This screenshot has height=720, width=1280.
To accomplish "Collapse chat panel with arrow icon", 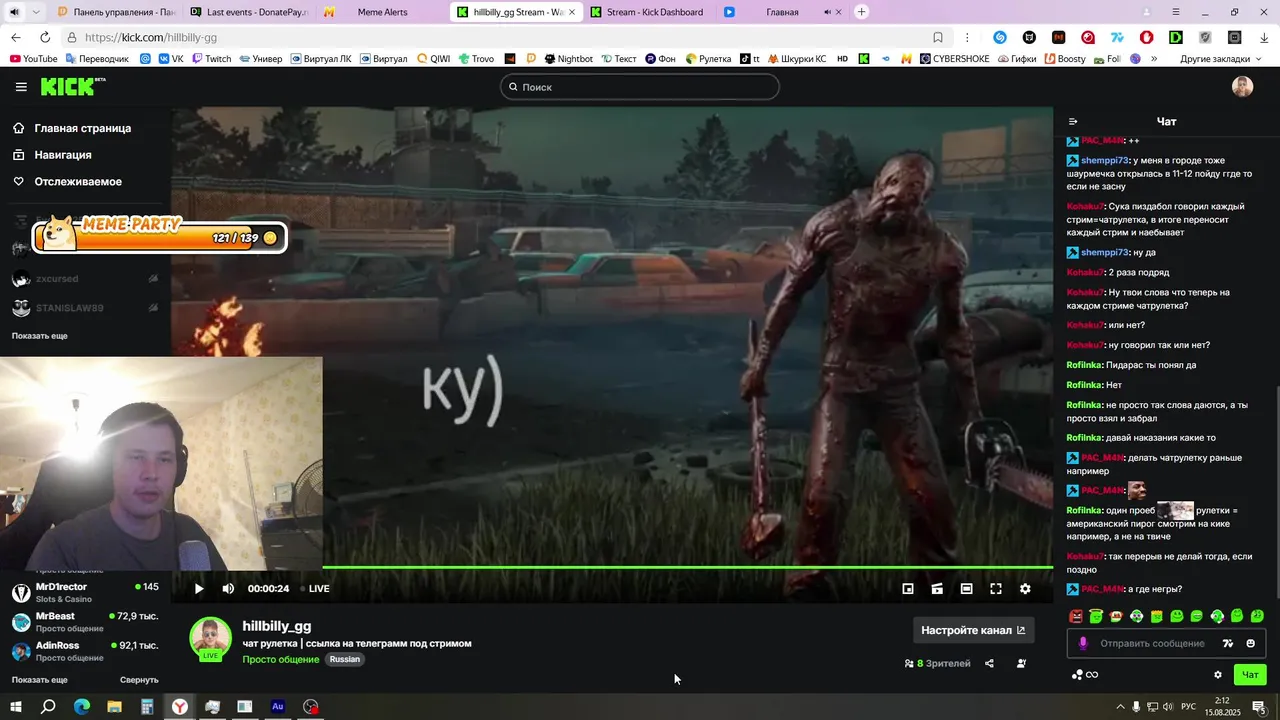I will (x=1073, y=122).
